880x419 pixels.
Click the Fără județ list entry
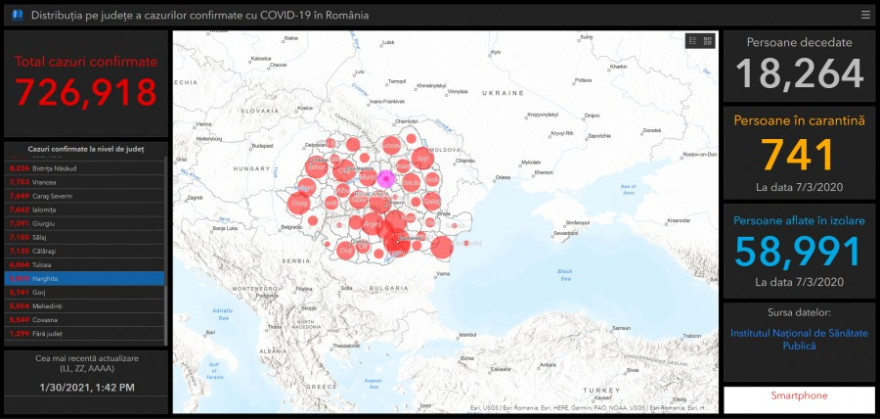(84, 333)
